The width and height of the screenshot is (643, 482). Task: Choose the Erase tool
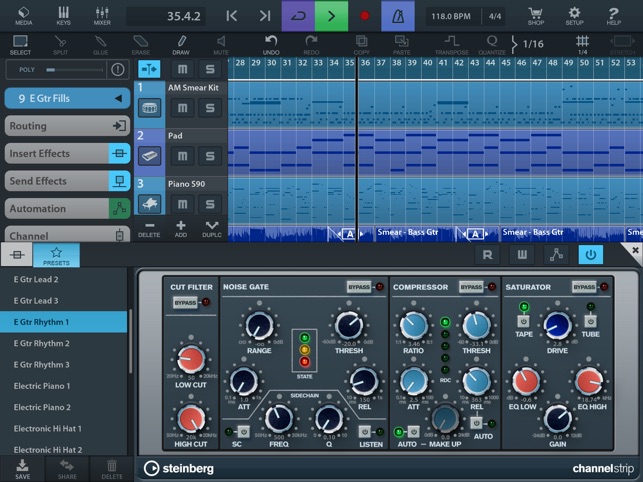[141, 44]
